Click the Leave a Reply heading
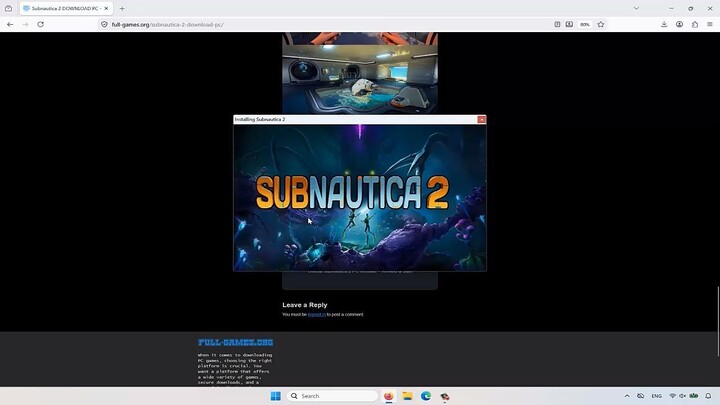This screenshot has width=720, height=405. pos(304,305)
